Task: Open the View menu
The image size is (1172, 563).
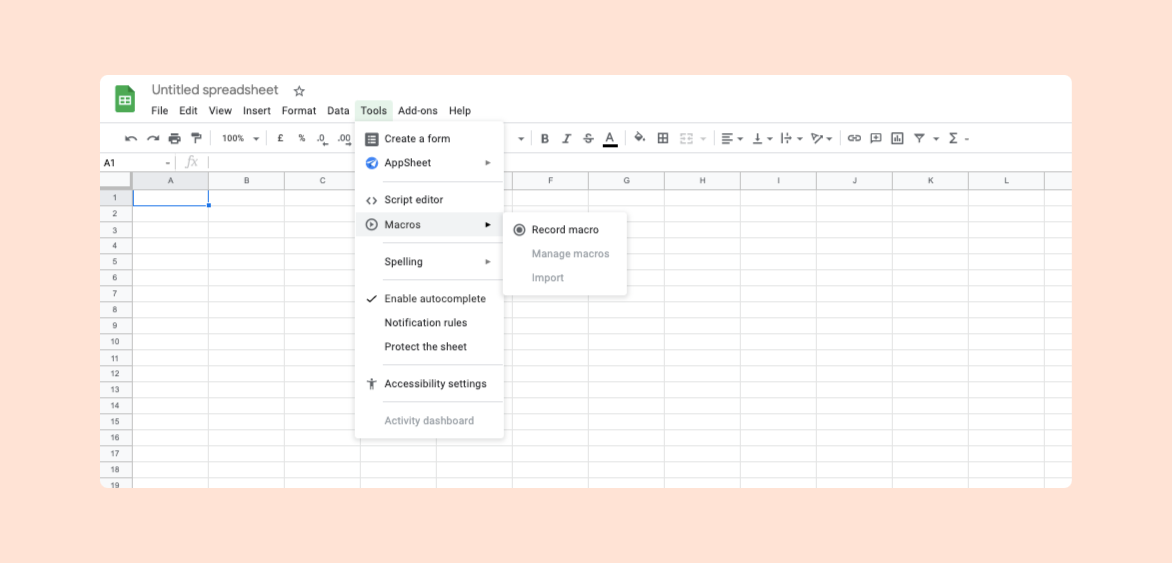Action: coord(220,111)
